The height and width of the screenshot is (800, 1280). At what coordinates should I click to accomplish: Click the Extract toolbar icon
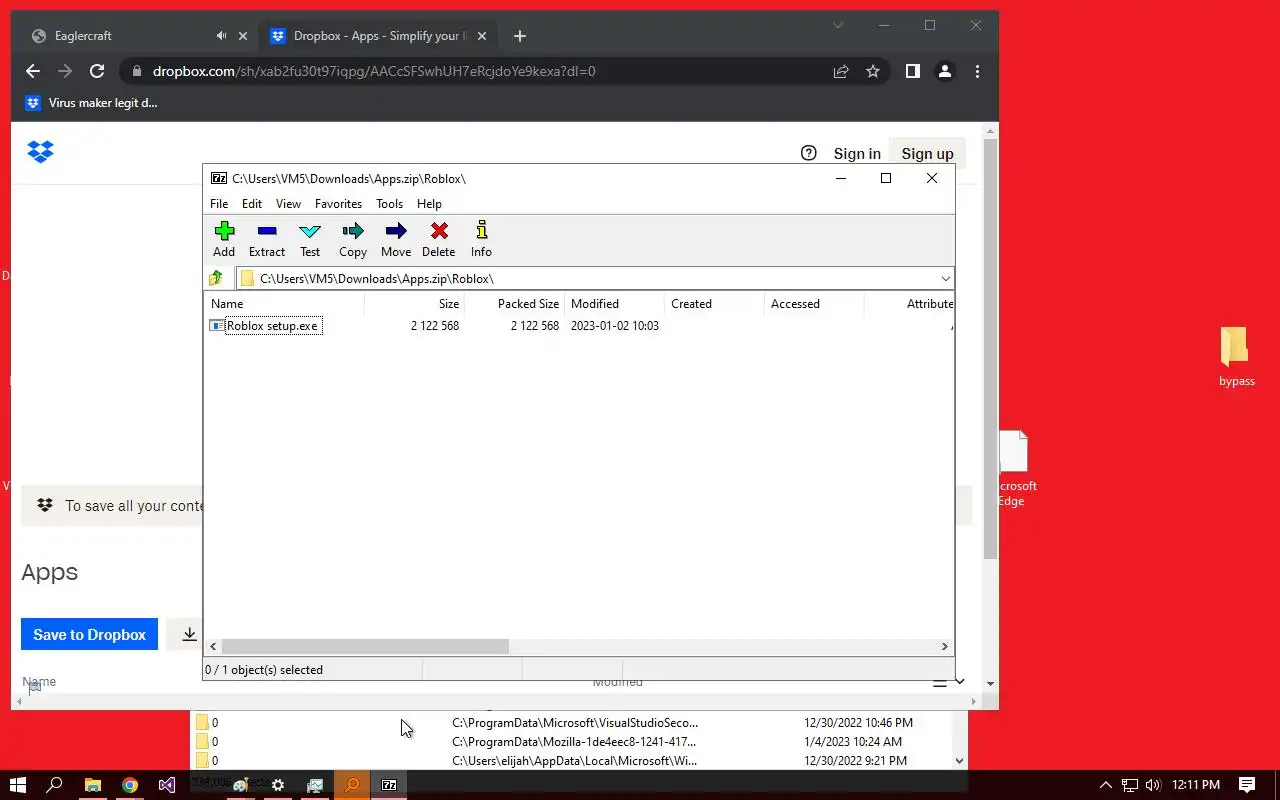pos(267,240)
